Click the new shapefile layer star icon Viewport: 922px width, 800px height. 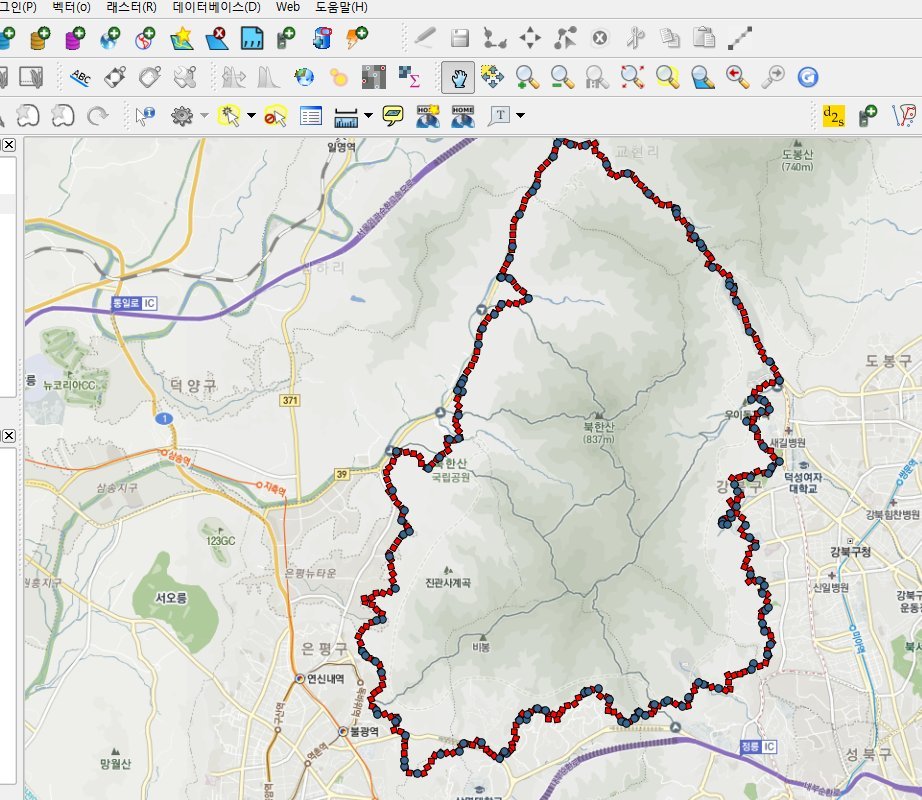pos(182,38)
